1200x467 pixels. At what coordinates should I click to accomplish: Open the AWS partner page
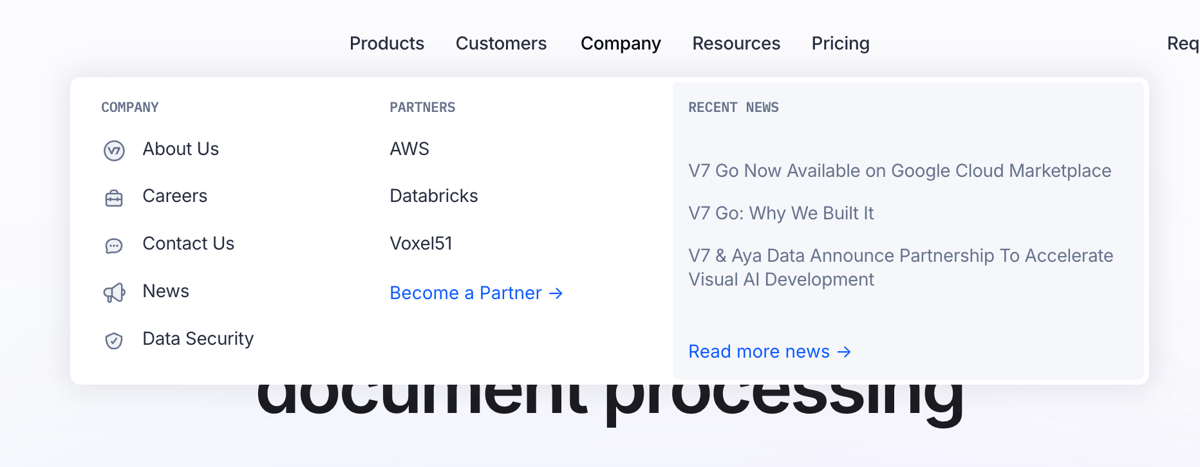(x=409, y=149)
